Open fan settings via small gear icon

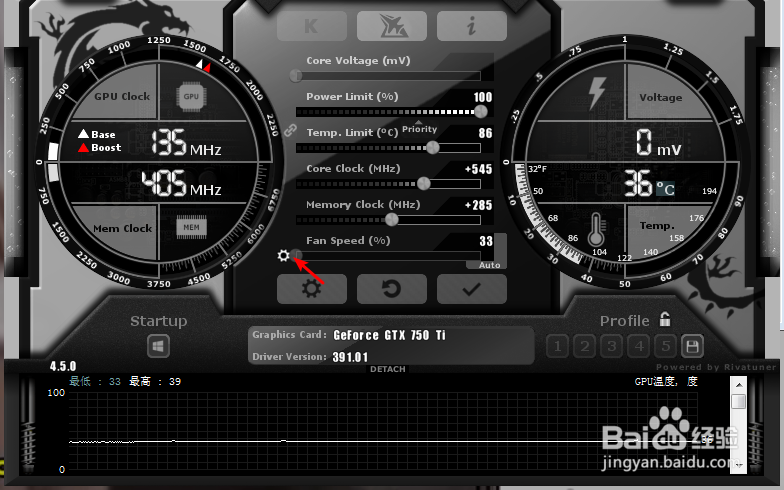click(x=284, y=256)
